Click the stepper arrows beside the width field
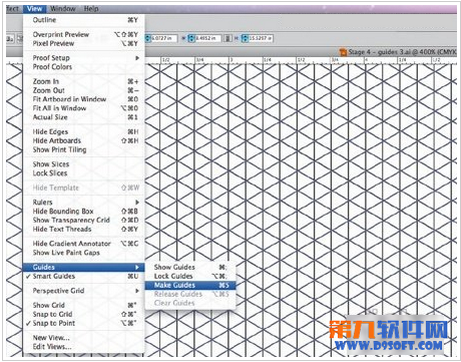This screenshot has height=362, width=461. coord(191,39)
